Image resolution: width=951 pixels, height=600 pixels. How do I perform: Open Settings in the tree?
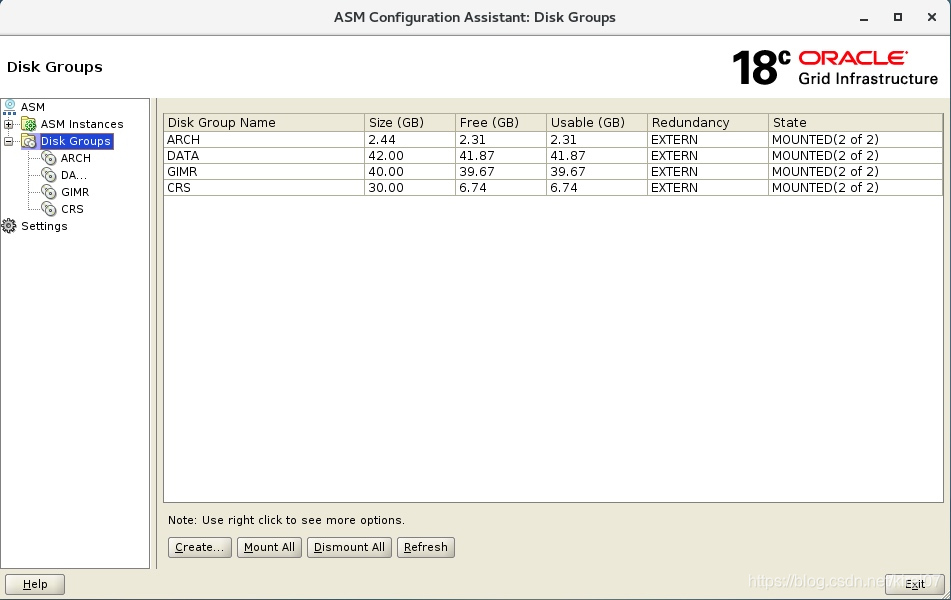(x=44, y=226)
